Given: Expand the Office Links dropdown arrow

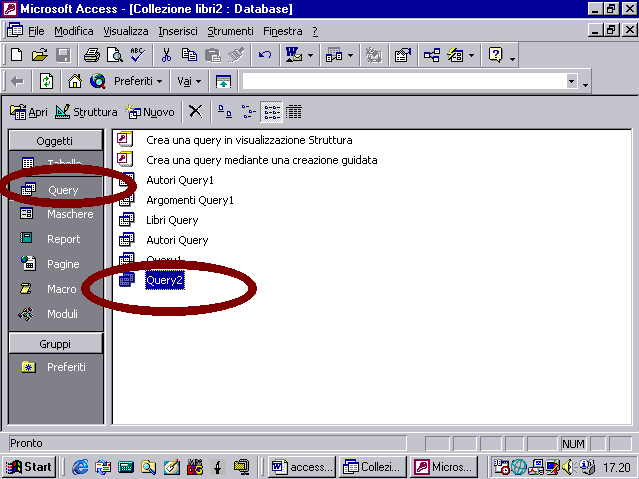Looking at the screenshot, I should (x=310, y=55).
